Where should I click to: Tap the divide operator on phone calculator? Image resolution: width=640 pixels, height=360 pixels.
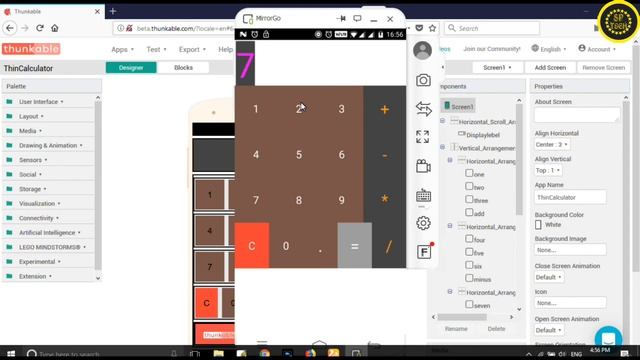click(388, 247)
